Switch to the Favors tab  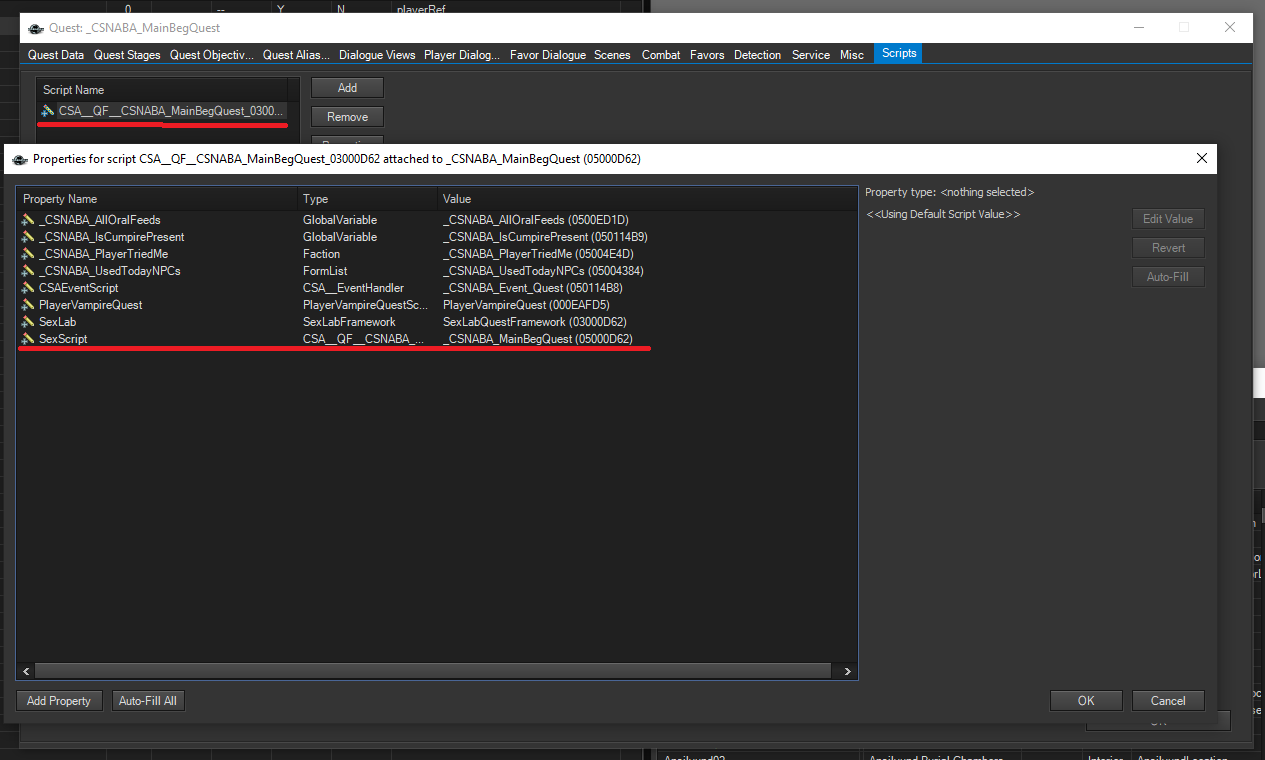tap(707, 55)
